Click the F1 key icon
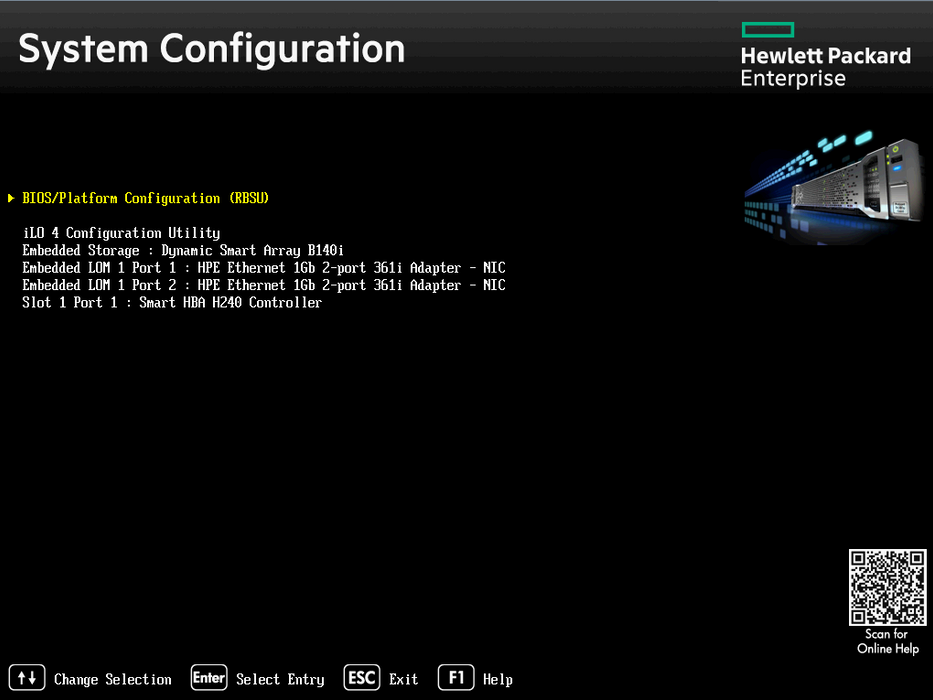The image size is (933, 700). 456,677
